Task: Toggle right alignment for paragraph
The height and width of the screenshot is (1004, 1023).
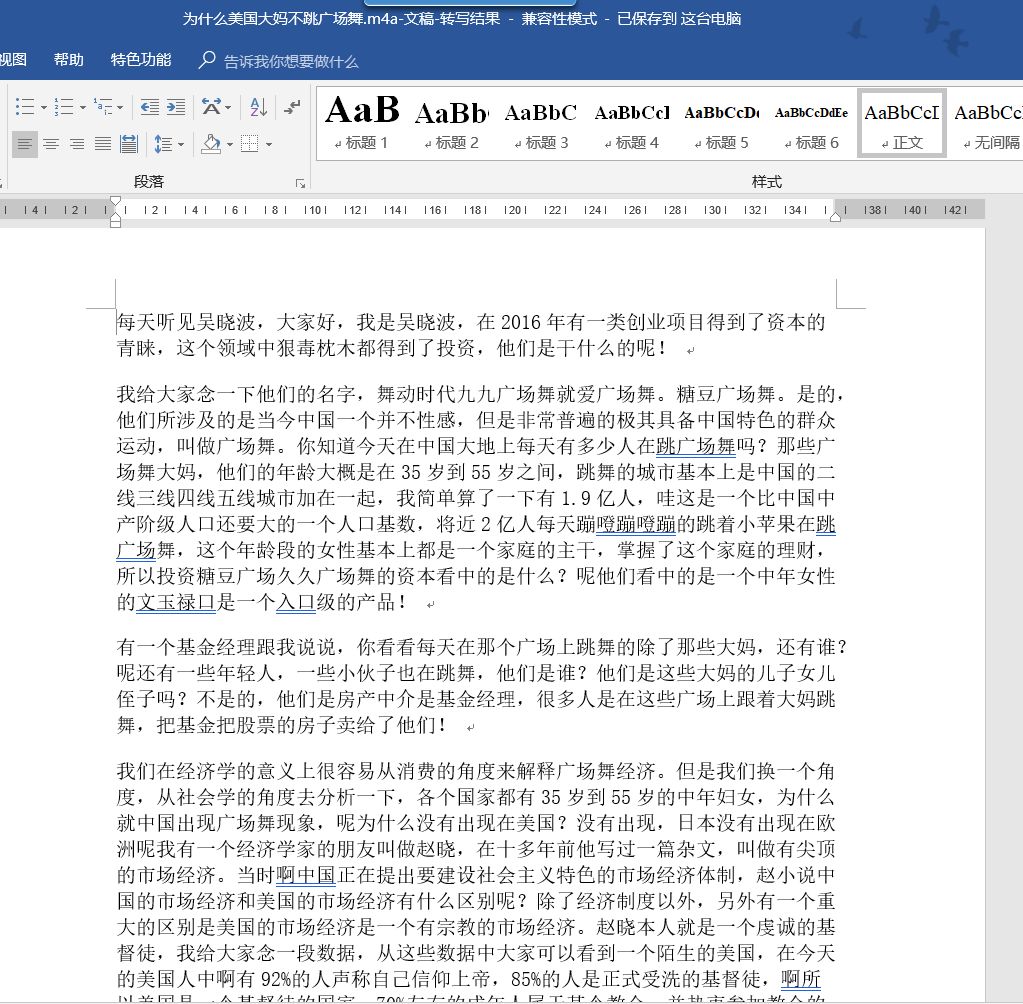Action: click(77, 145)
